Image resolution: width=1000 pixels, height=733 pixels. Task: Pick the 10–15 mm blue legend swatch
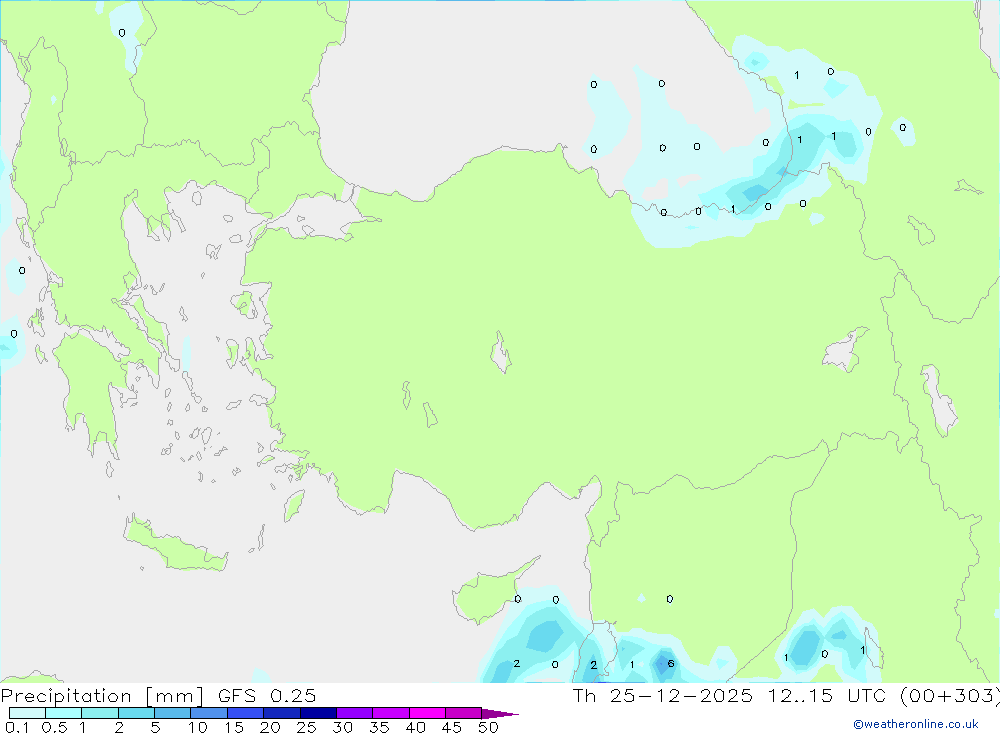click(x=209, y=713)
